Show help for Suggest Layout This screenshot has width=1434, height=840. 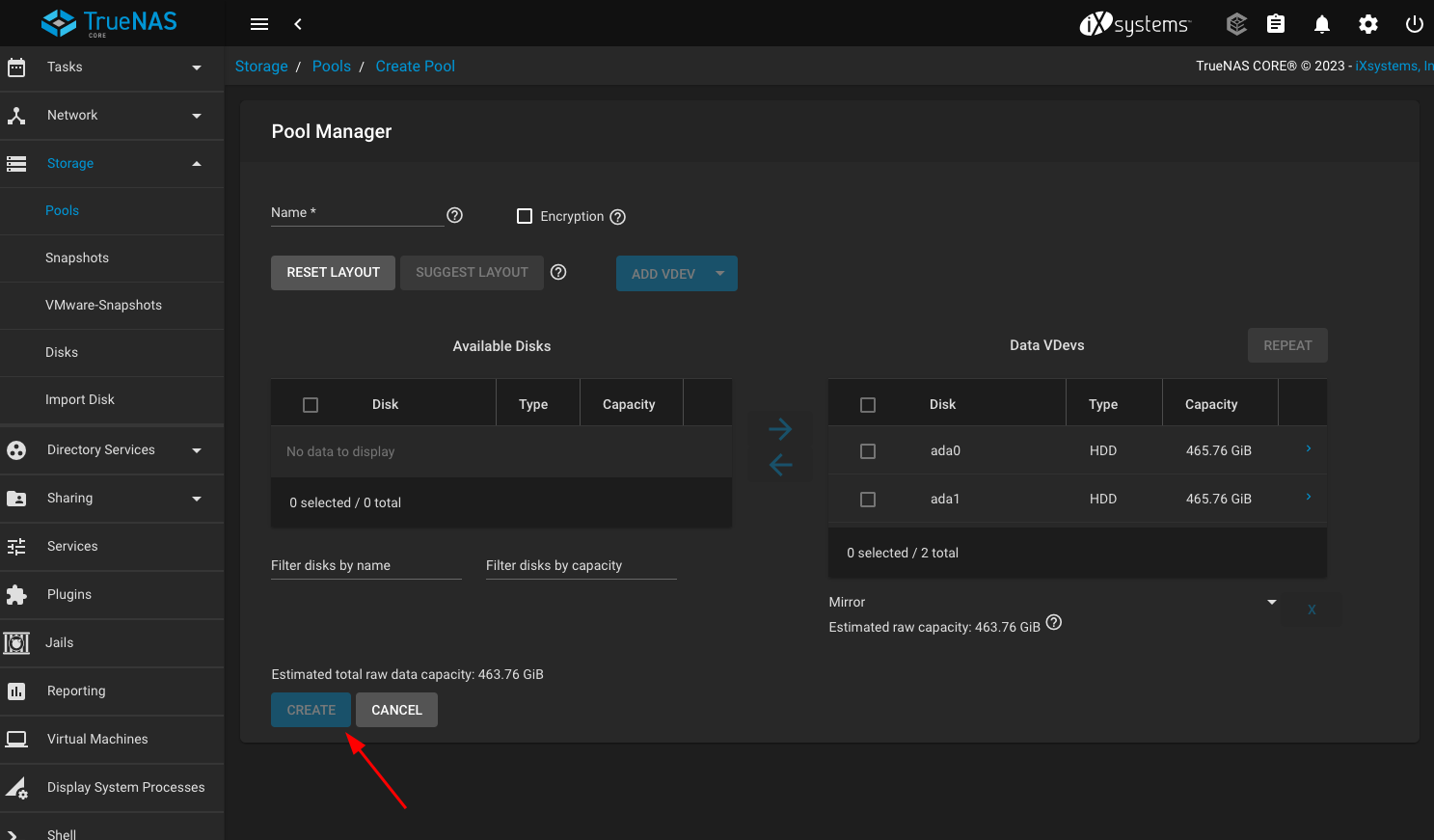tap(558, 272)
